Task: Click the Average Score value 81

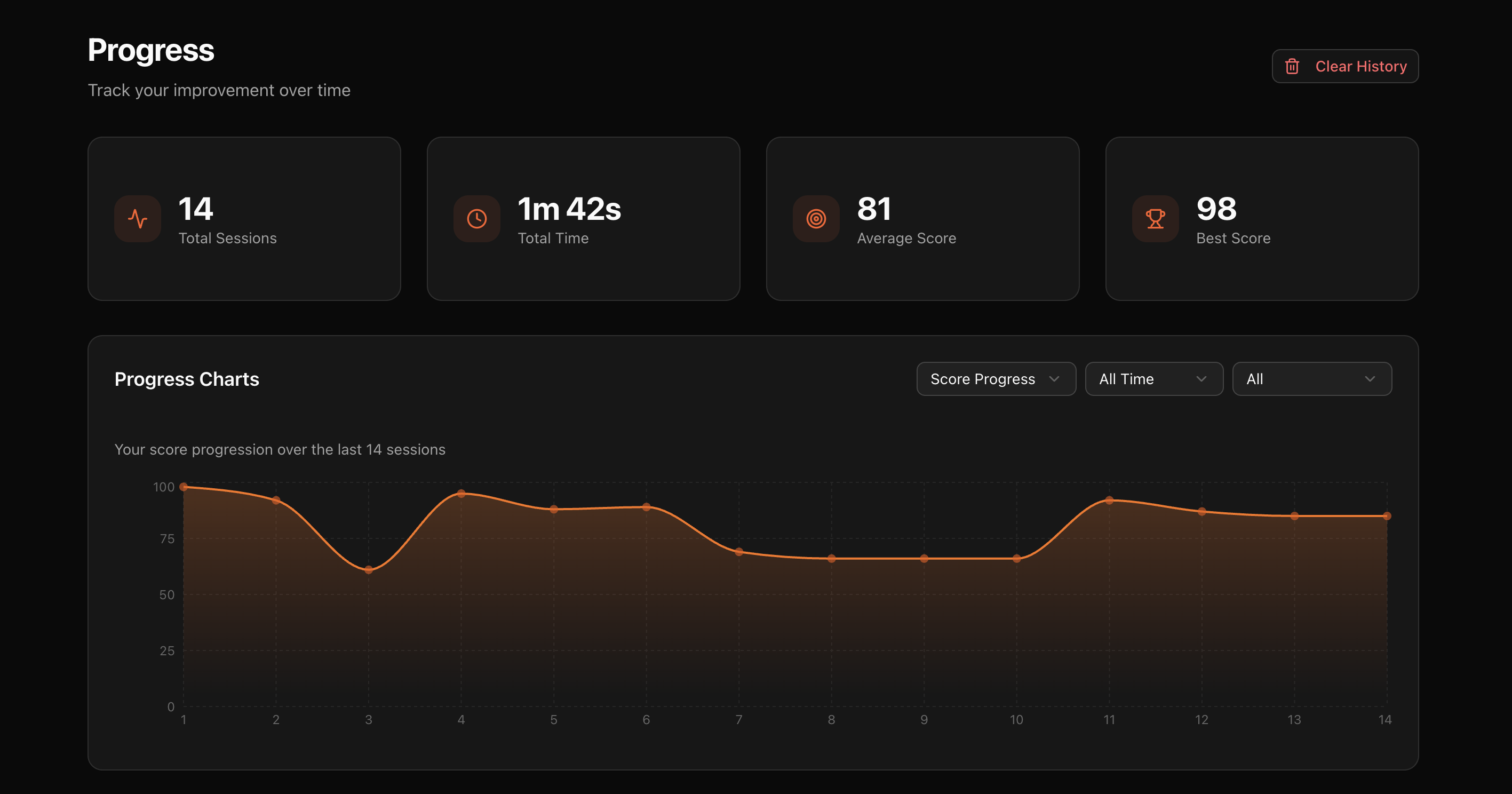Action: (874, 208)
